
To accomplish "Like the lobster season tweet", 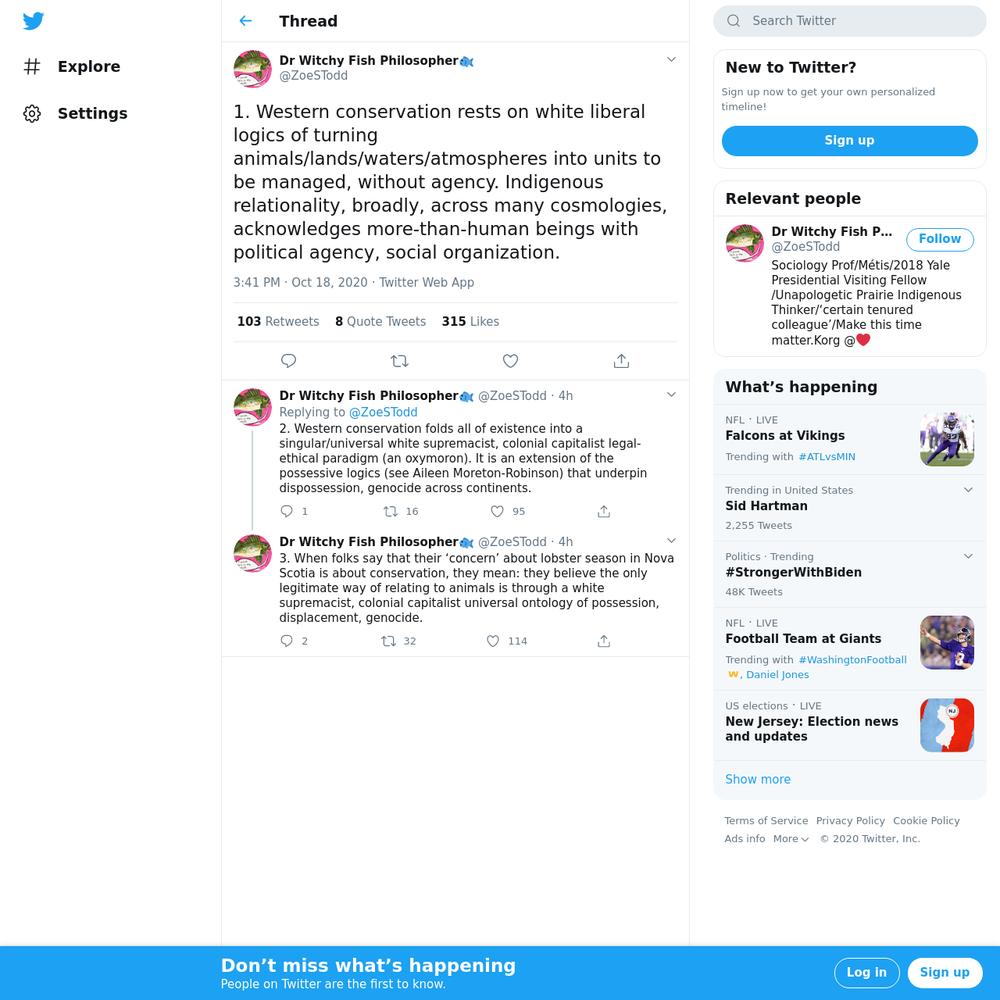I will click(493, 641).
